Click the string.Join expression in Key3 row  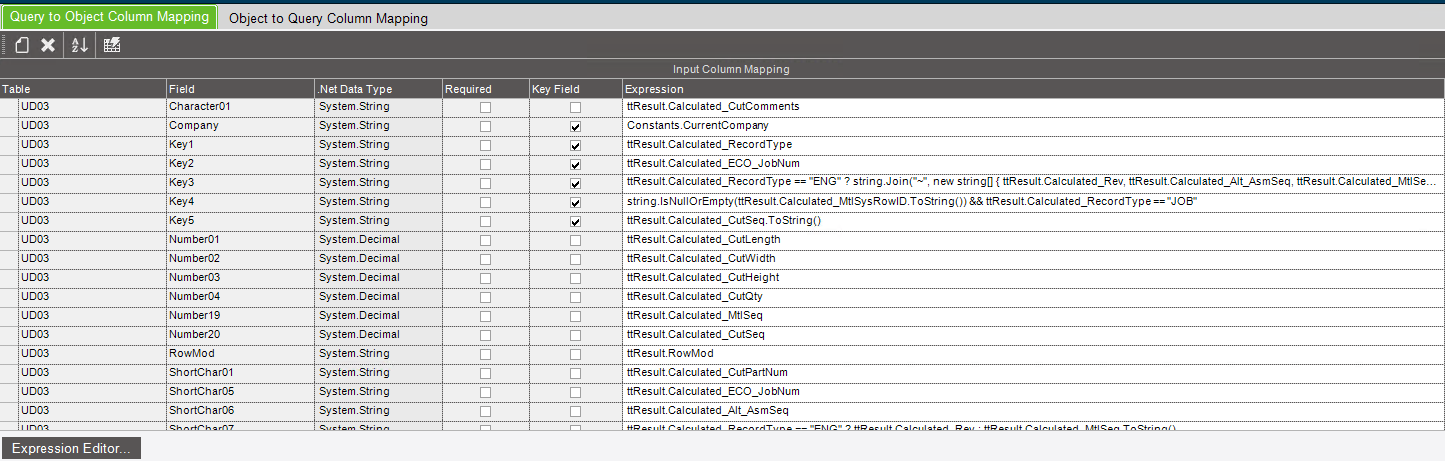(x=1033, y=183)
